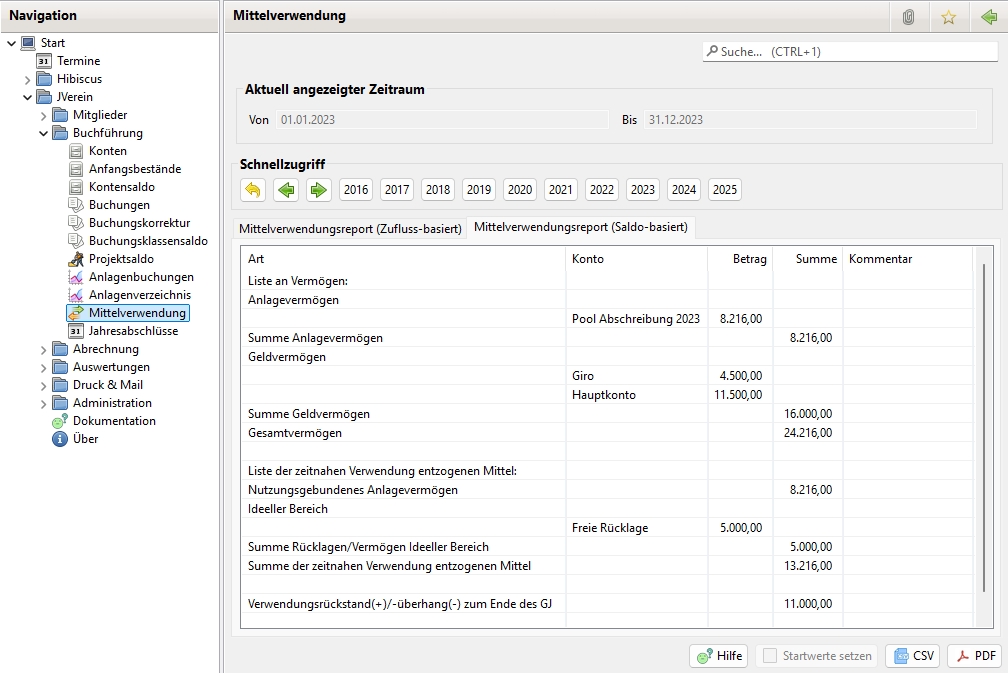Click the CSV export button
This screenshot has width=1008, height=673.
(913, 656)
